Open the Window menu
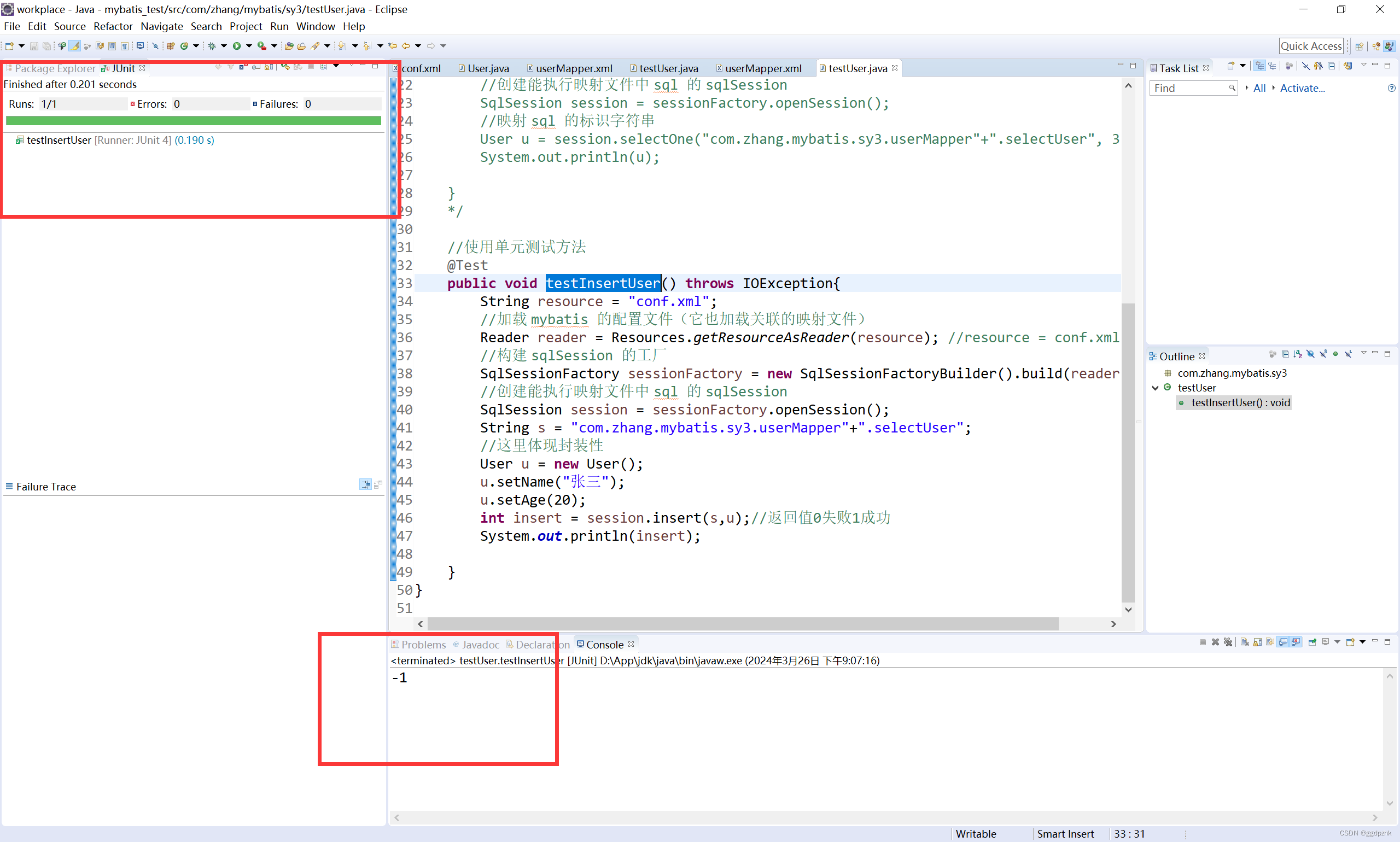 316,26
